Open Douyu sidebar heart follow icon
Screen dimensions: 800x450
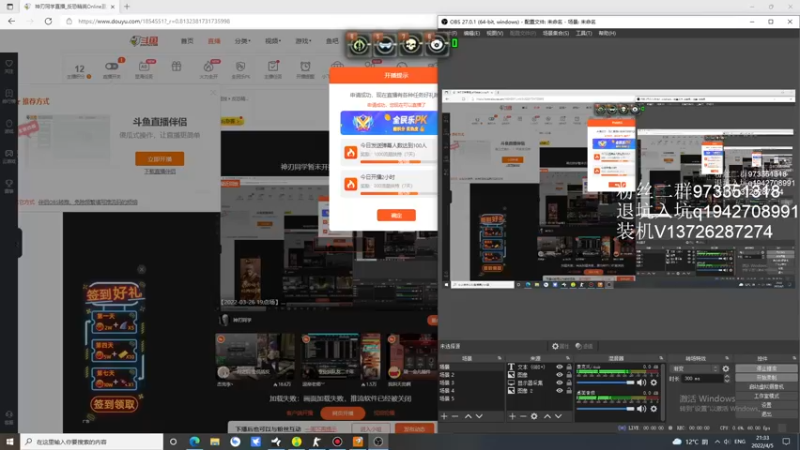[9, 66]
